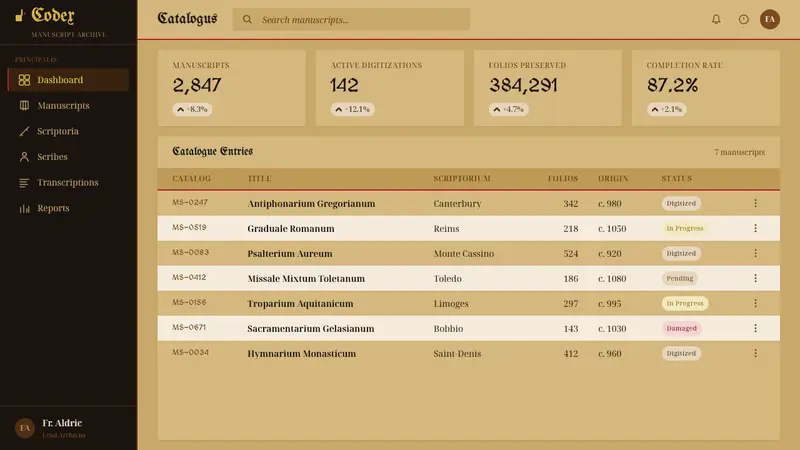Click the Transcriptions lines icon
800x450 pixels.
24,182
